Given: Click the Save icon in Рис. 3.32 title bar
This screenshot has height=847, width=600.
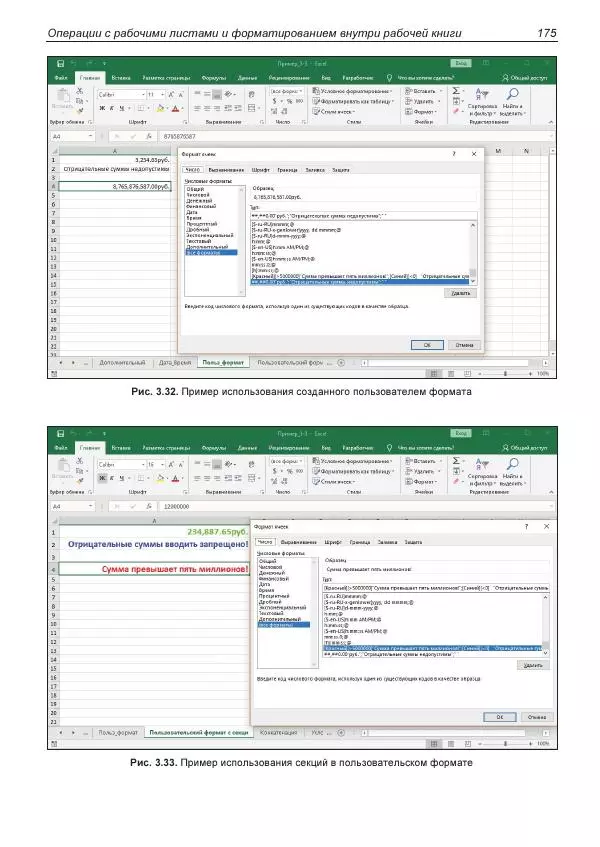Looking at the screenshot, I should coord(60,64).
